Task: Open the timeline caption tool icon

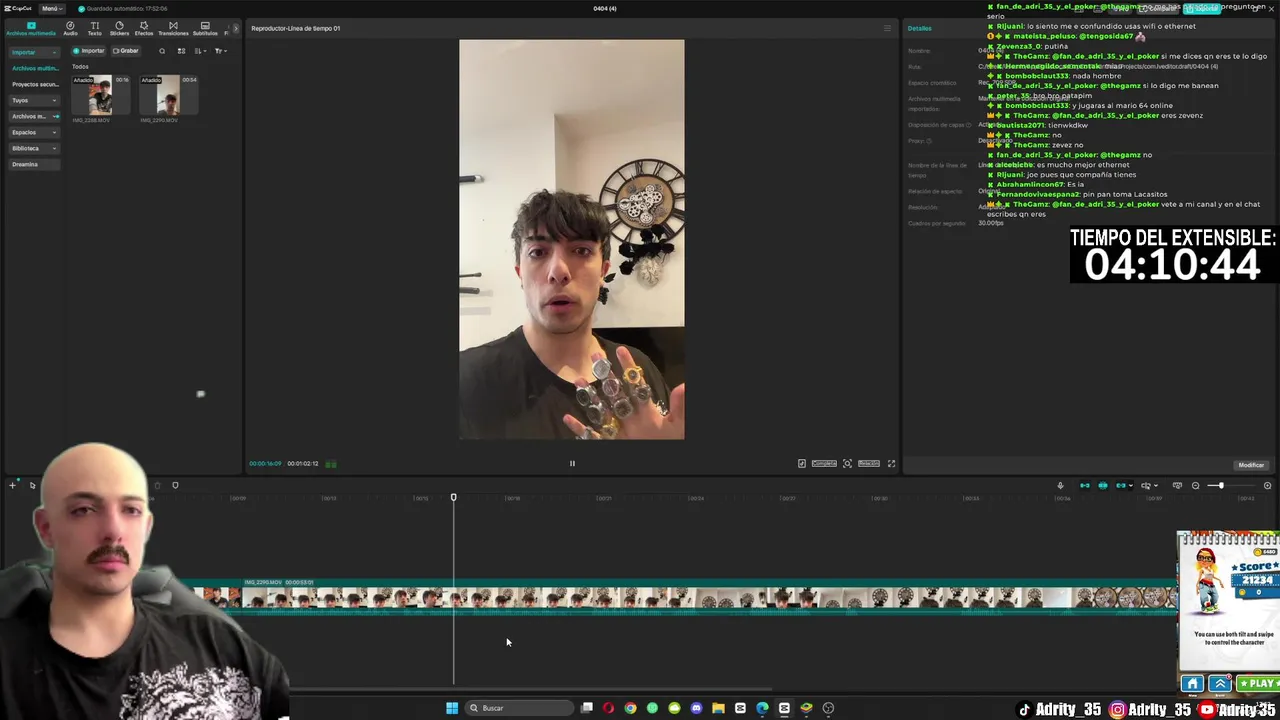Action: [x=1177, y=486]
